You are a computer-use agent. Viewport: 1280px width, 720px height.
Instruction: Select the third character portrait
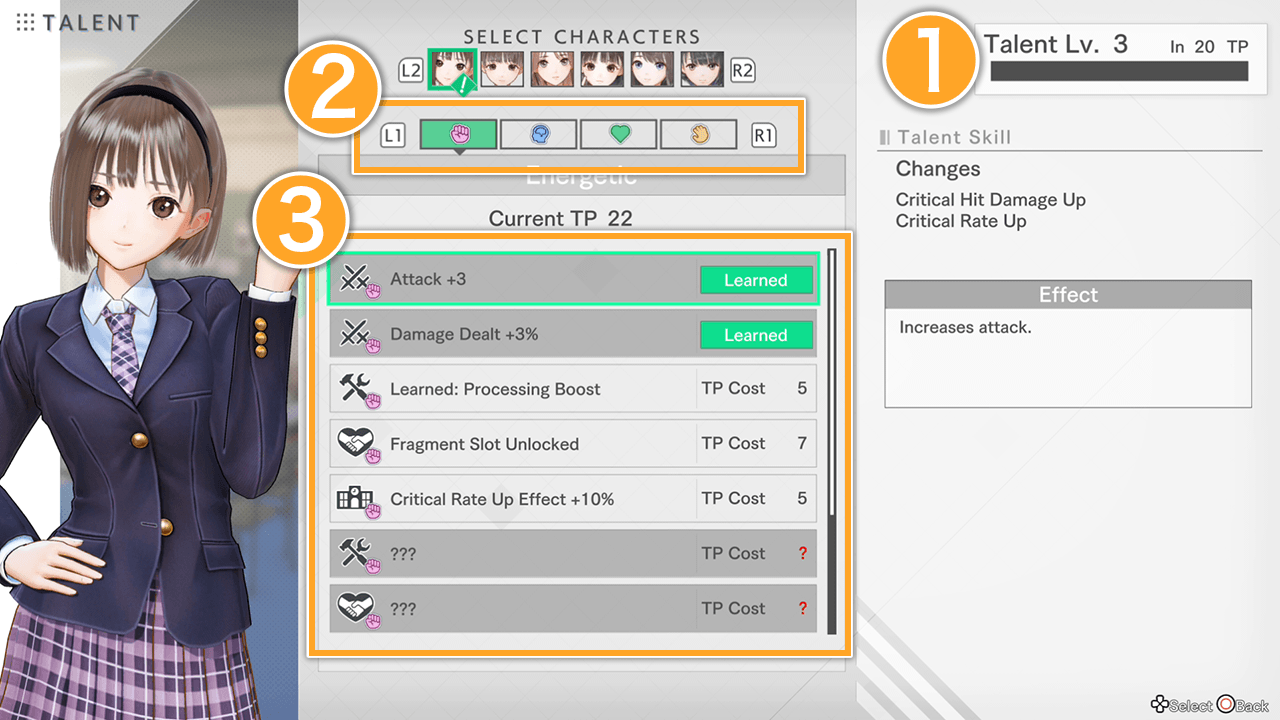(x=552, y=69)
